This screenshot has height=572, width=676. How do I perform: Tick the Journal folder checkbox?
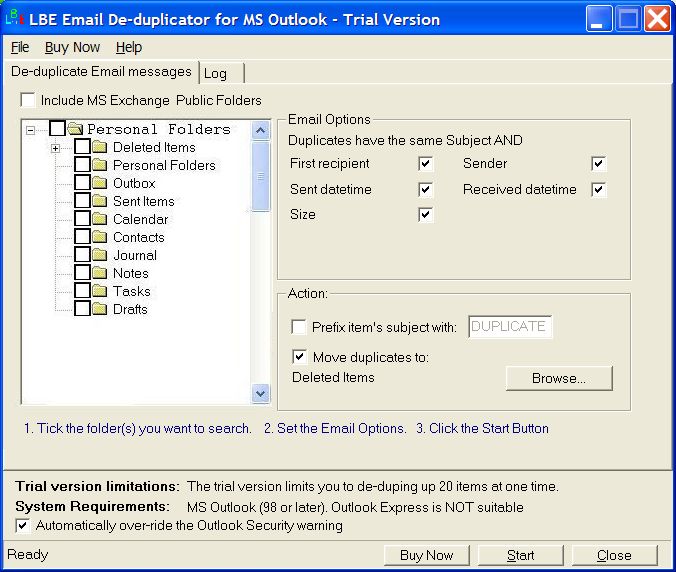[x=82, y=254]
